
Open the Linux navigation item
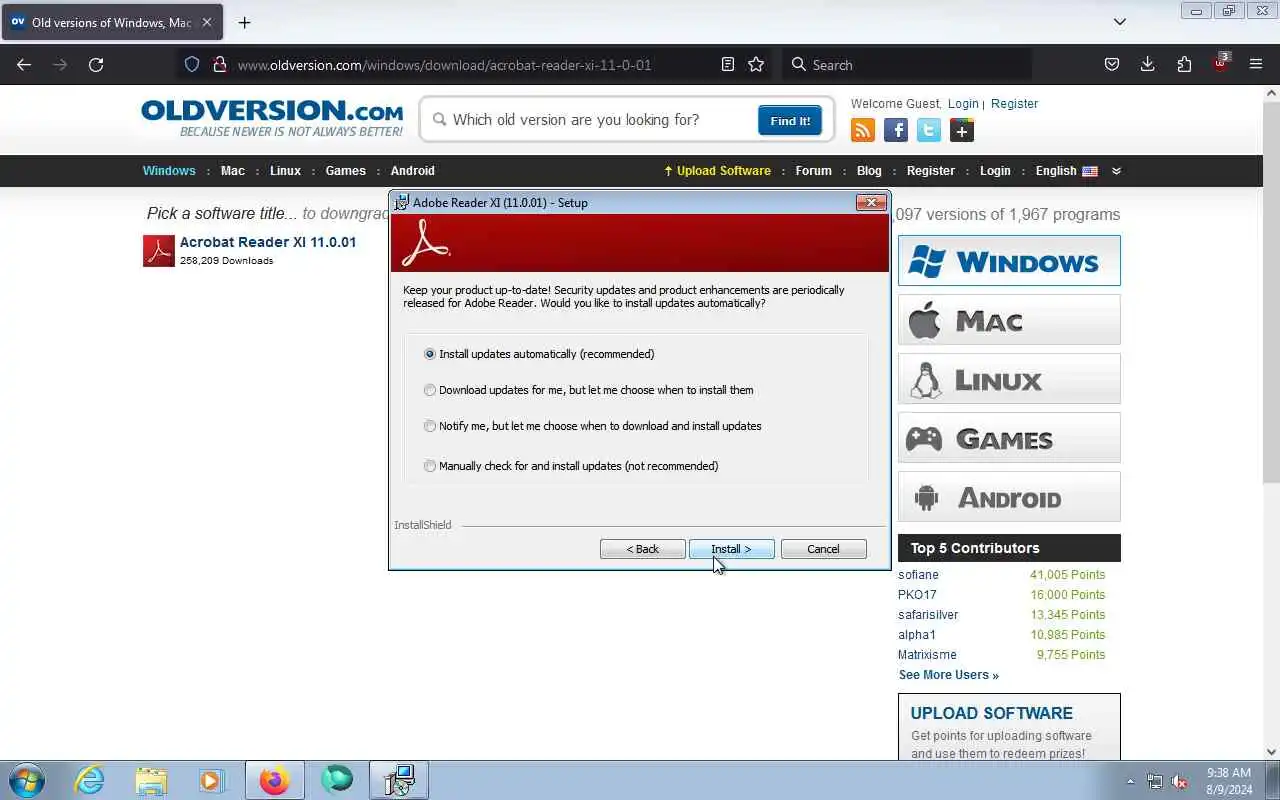click(x=285, y=171)
